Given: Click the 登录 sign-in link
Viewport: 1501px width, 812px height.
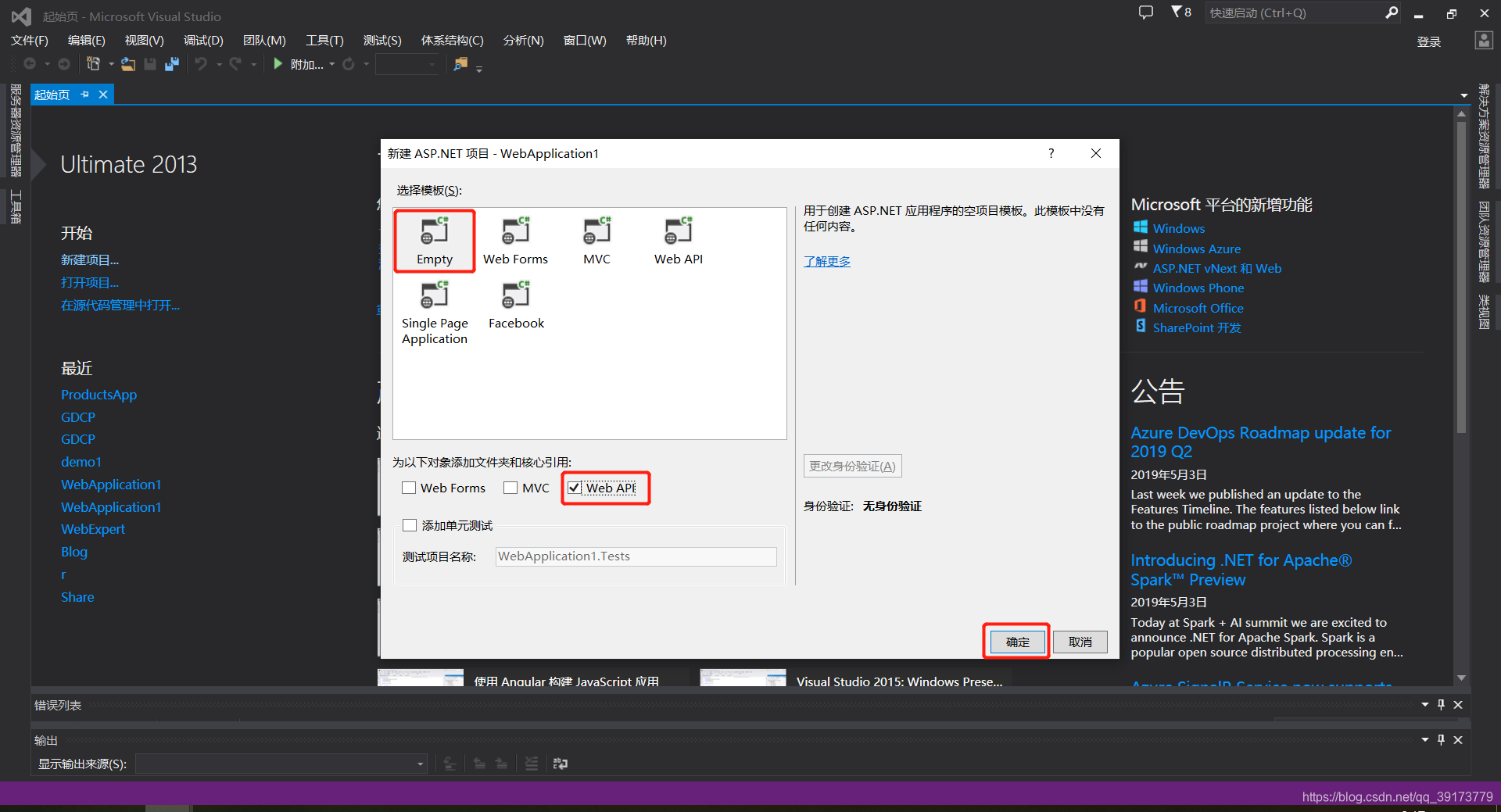Looking at the screenshot, I should [x=1429, y=41].
